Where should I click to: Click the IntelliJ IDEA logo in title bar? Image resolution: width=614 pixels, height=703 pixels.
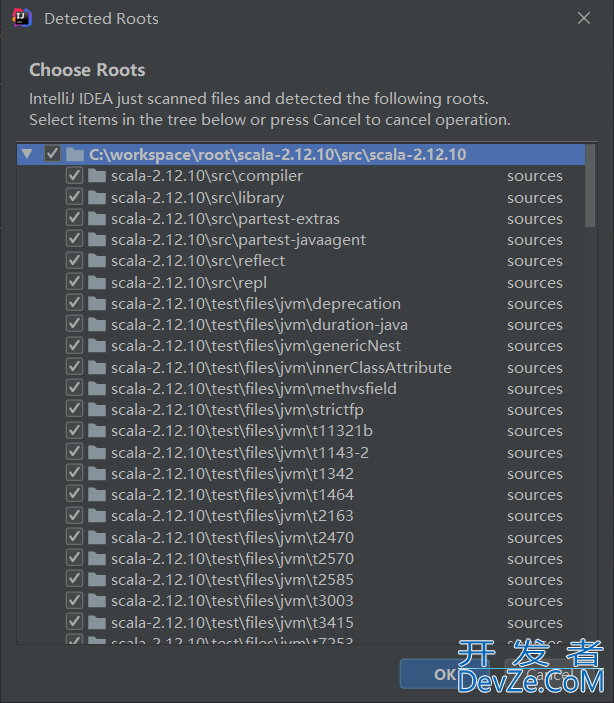coord(22,18)
